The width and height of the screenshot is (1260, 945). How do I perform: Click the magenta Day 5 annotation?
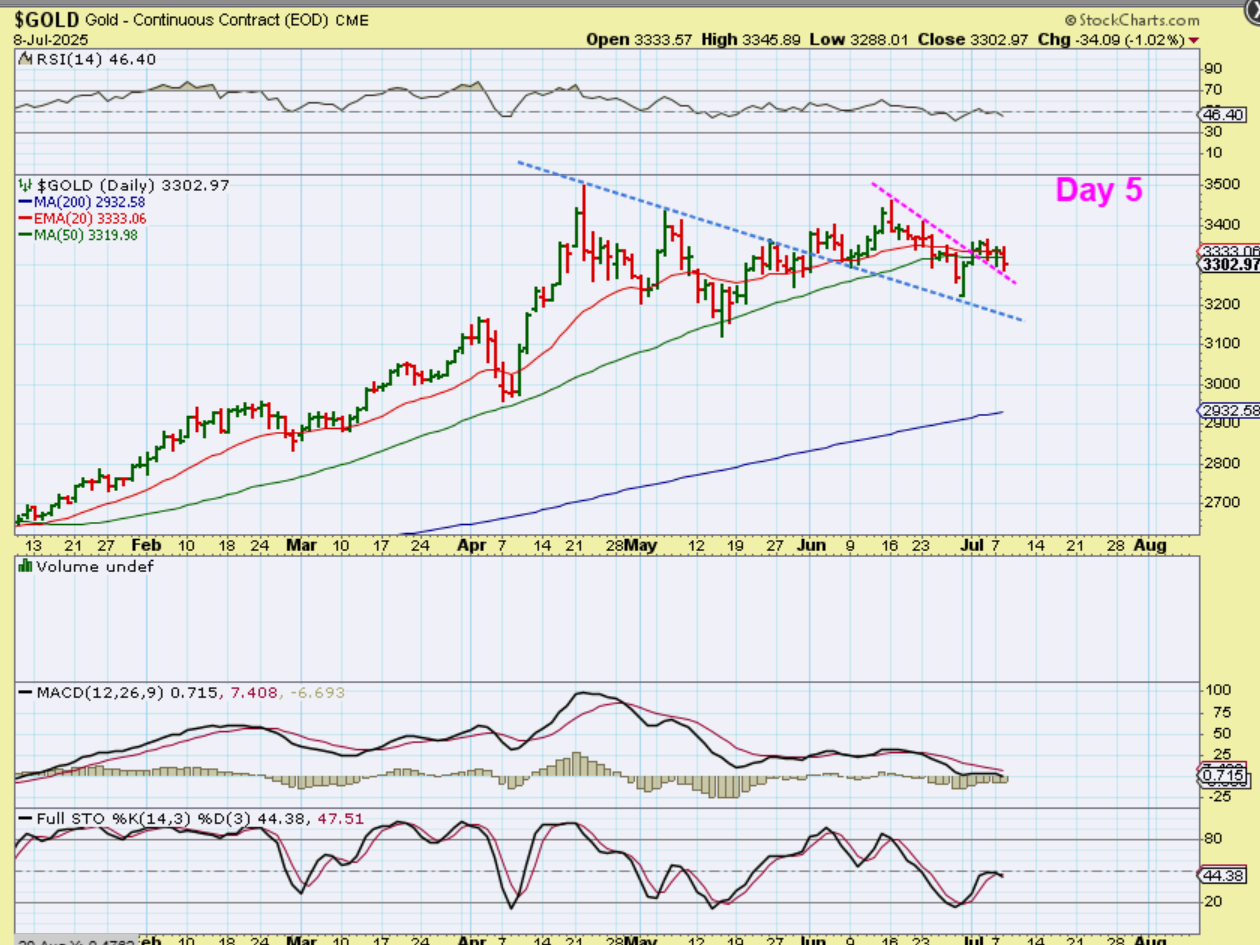click(x=1098, y=190)
